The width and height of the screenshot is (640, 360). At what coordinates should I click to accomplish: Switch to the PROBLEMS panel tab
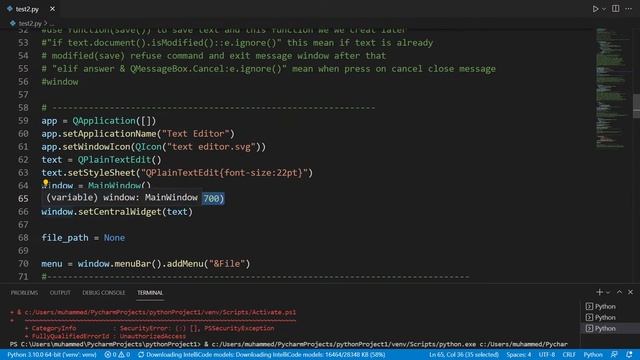[x=24, y=293]
